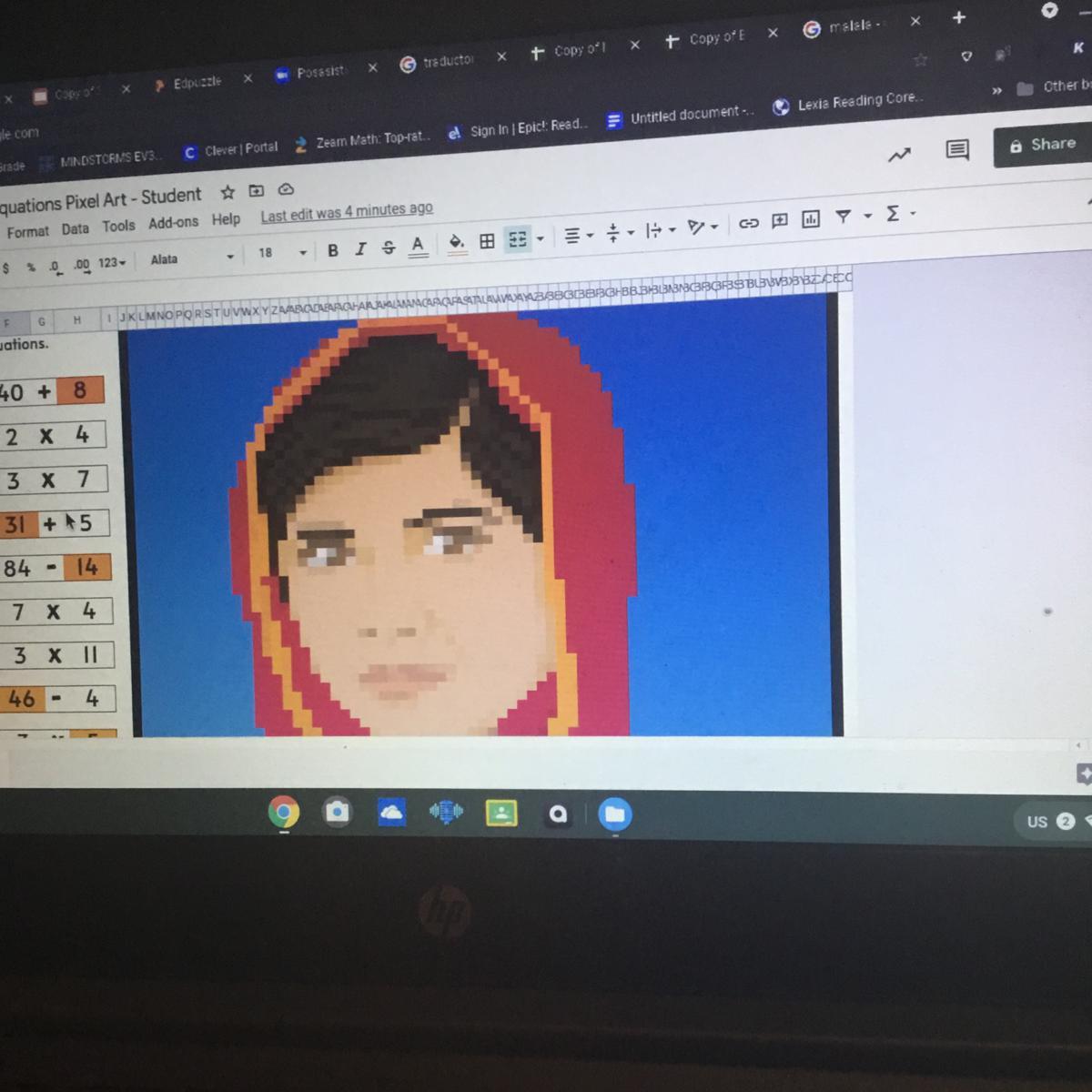Viewport: 1092px width, 1092px height.
Task: Open the 123 number format dropdown
Action: point(111,263)
